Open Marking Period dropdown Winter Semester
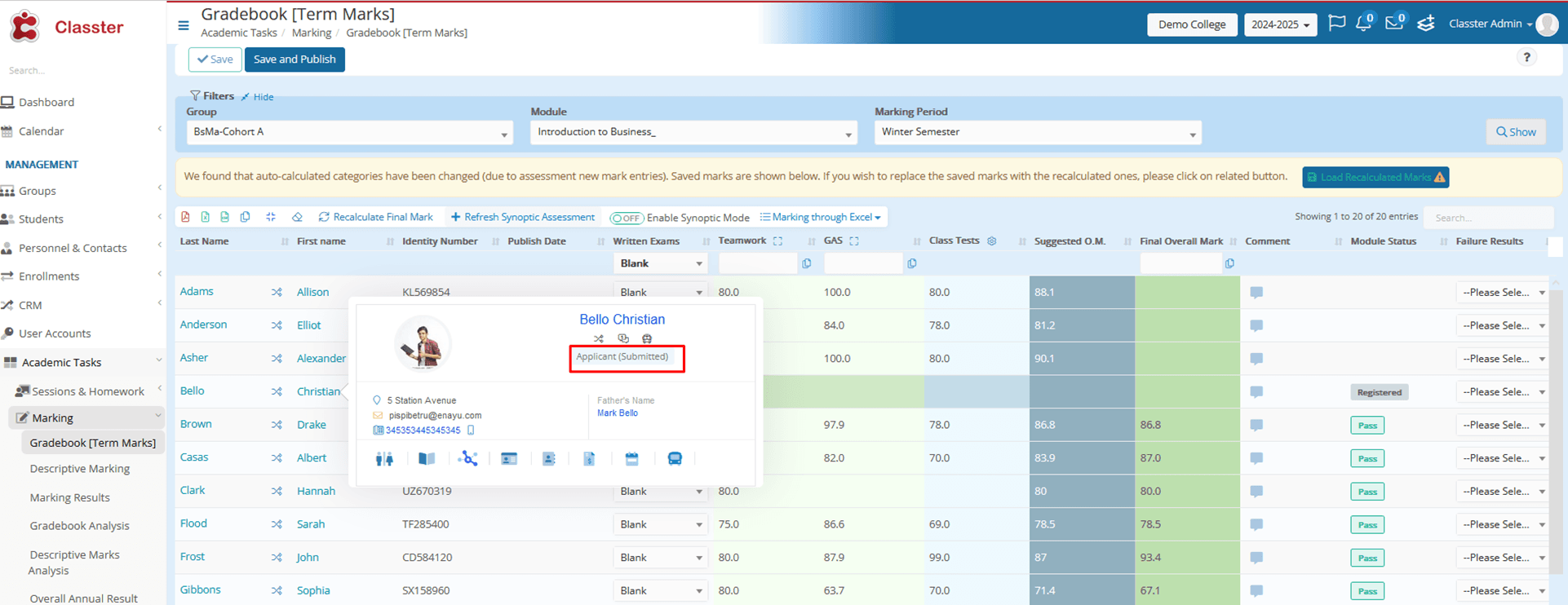The image size is (1568, 605). click(x=1038, y=132)
